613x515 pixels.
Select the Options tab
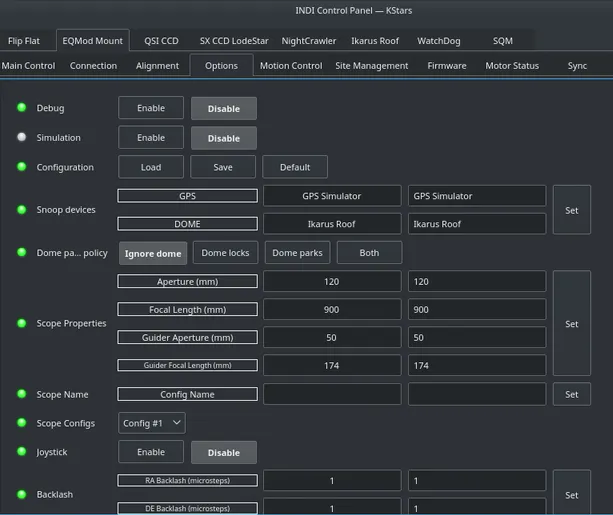coord(221,66)
